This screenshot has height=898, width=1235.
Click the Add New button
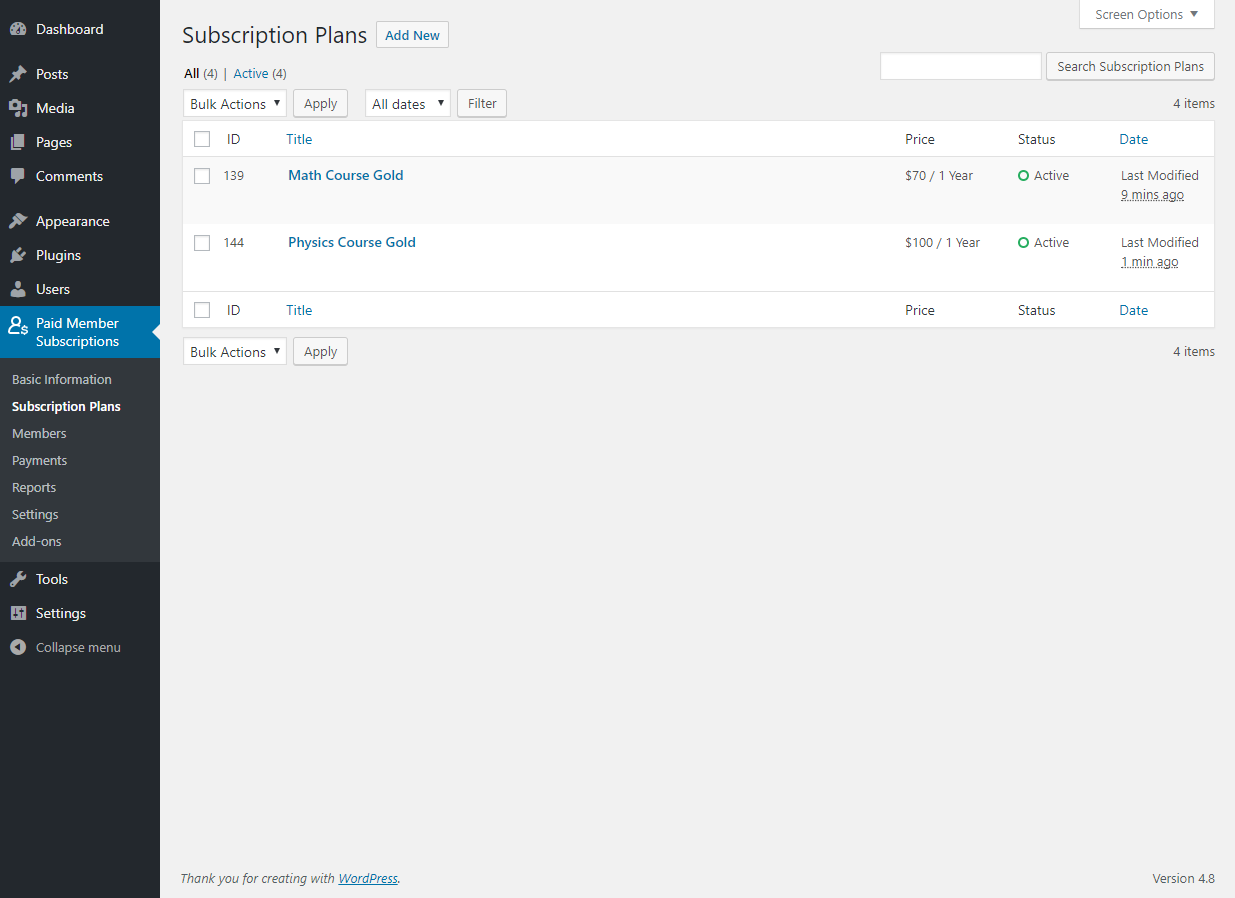(412, 34)
